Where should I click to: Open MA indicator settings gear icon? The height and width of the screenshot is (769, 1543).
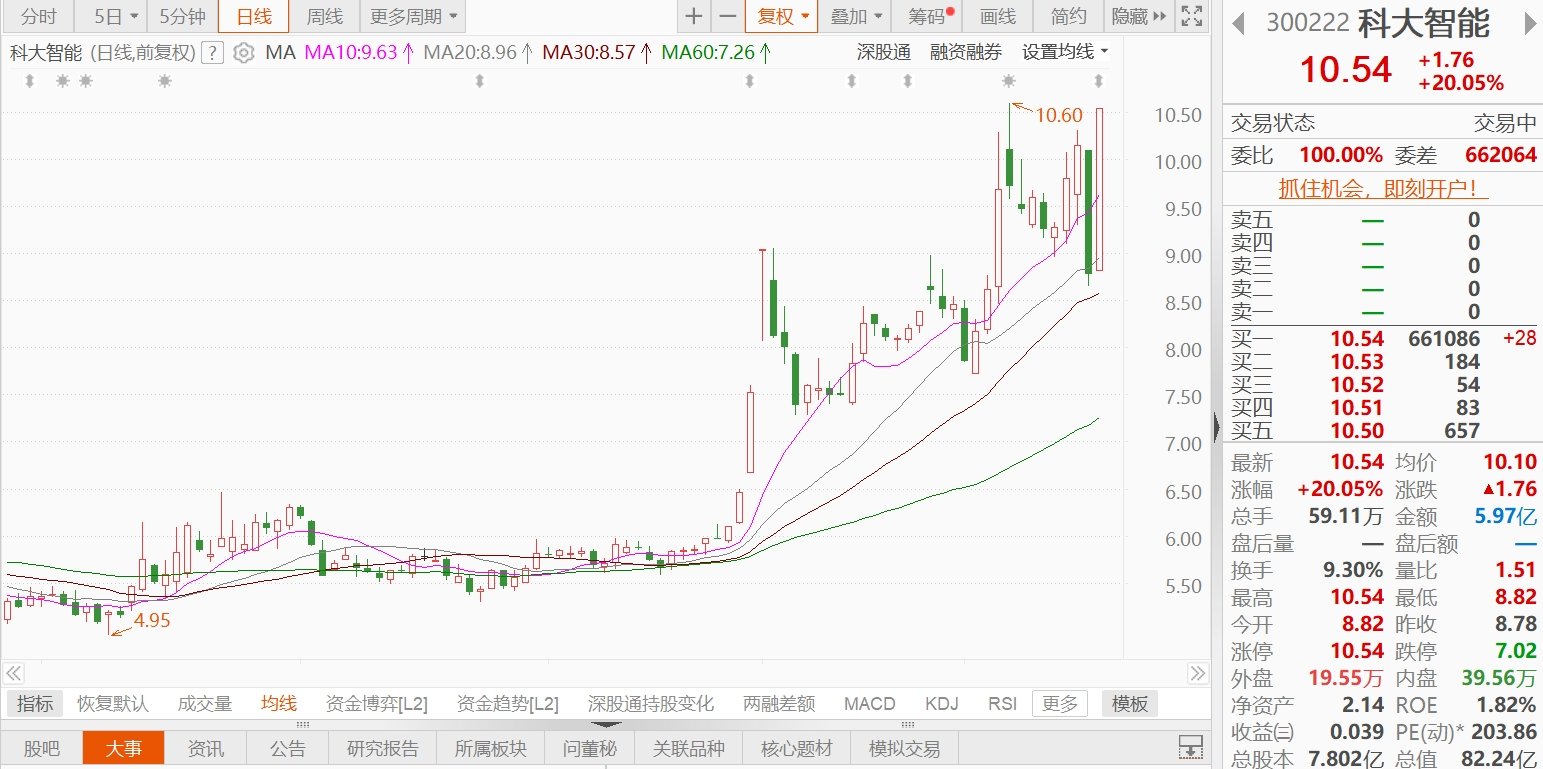pos(243,53)
